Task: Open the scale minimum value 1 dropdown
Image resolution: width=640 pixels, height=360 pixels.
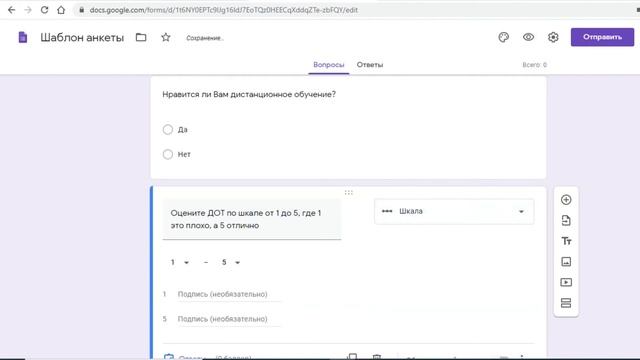Action: pyautogui.click(x=180, y=262)
